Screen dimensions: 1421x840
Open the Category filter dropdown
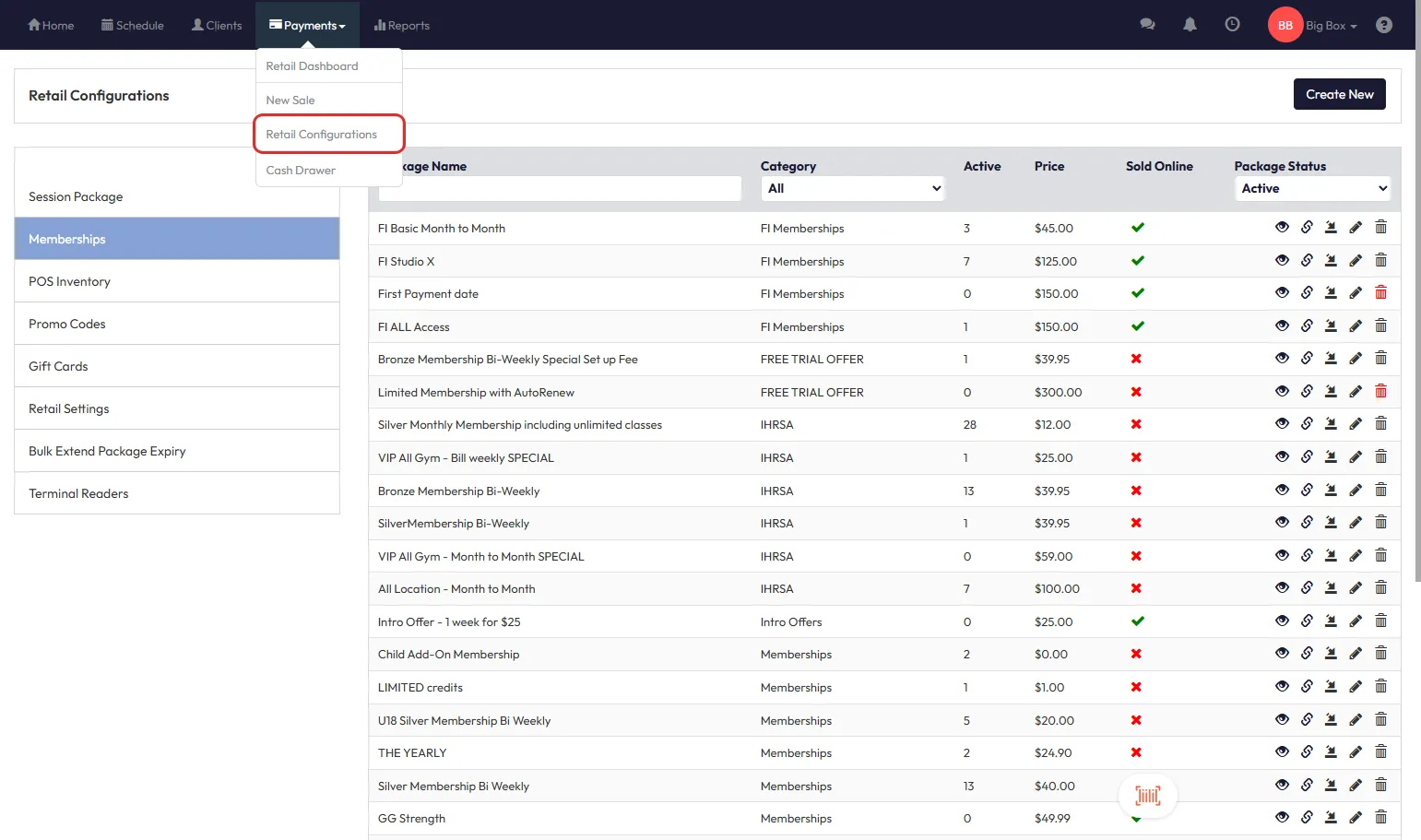tap(853, 188)
